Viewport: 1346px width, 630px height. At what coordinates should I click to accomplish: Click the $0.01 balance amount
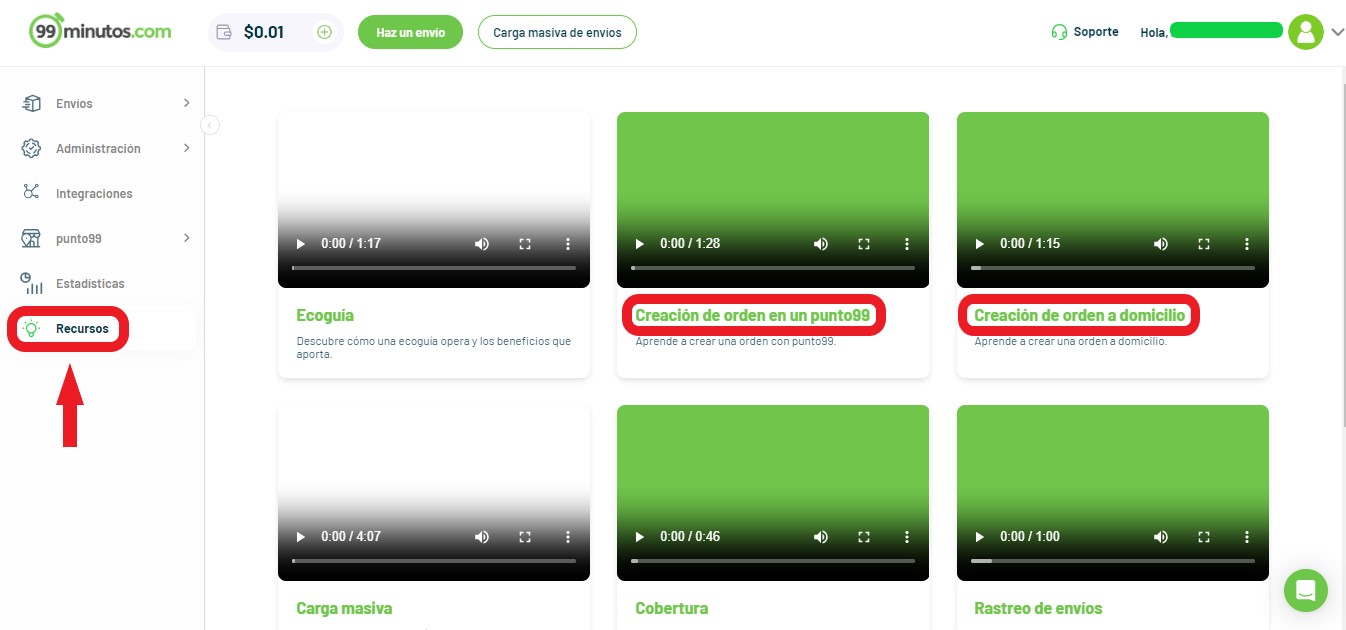tap(264, 32)
